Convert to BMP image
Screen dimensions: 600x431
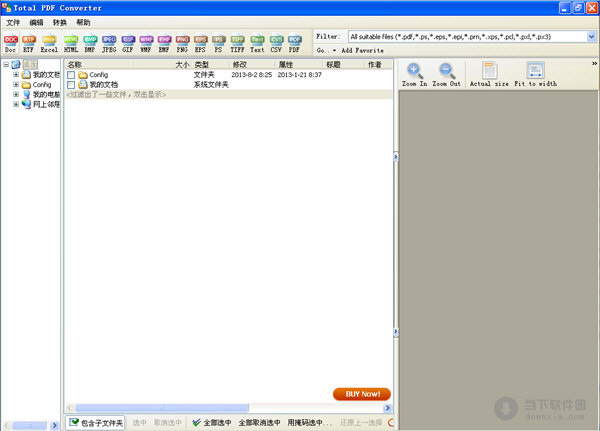pyautogui.click(x=90, y=43)
